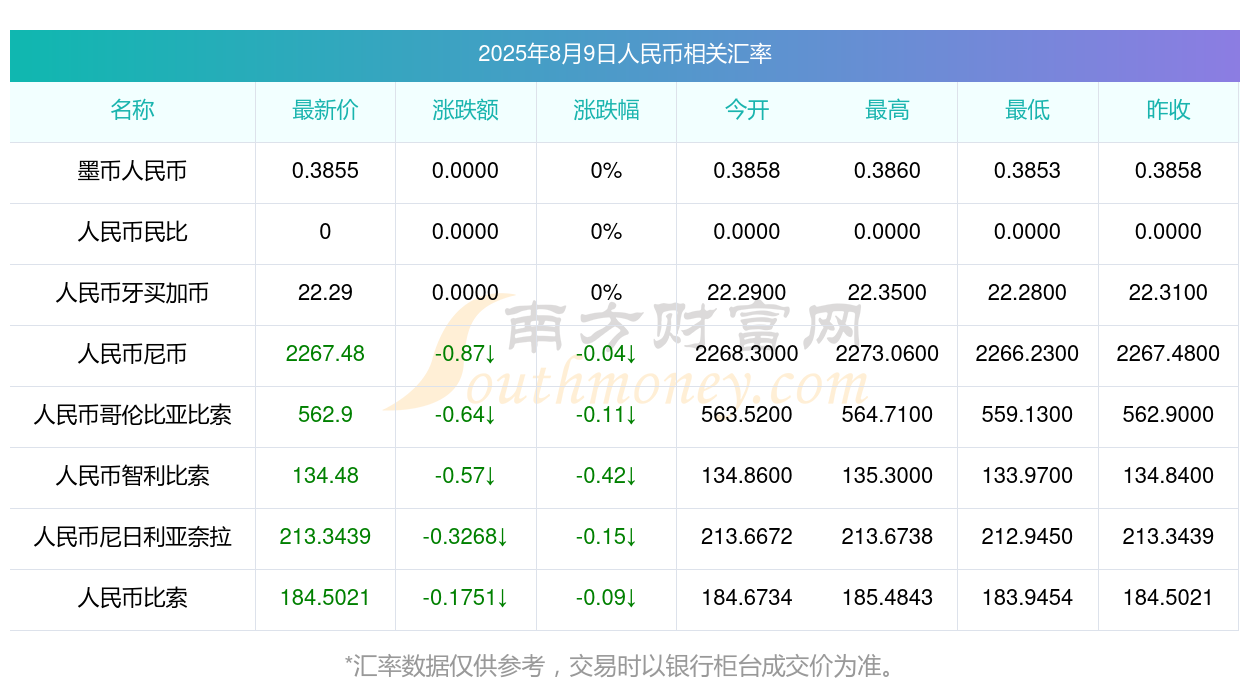Click latest price 134.48

pyautogui.click(x=325, y=476)
